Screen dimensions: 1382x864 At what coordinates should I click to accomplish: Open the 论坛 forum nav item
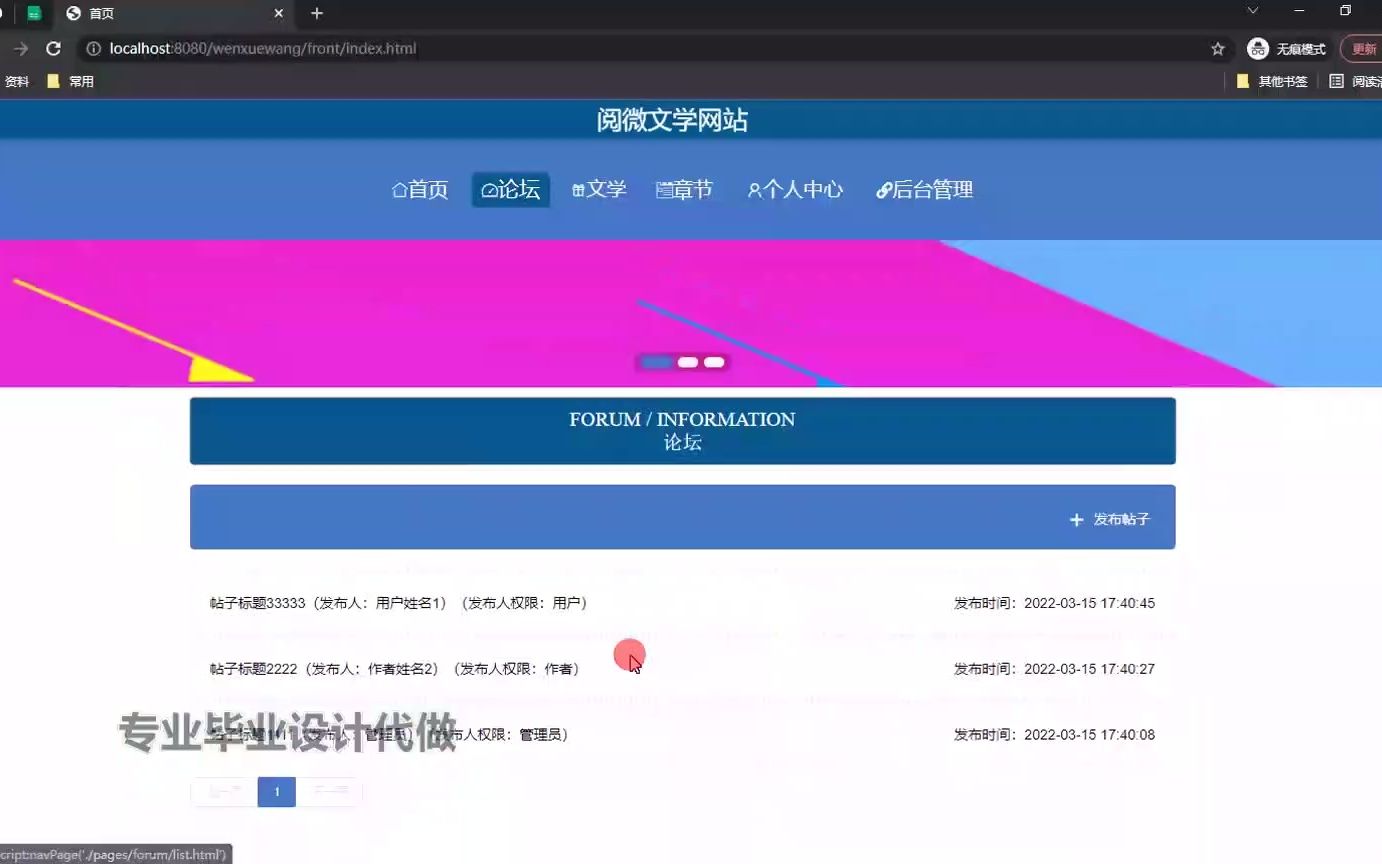point(511,190)
